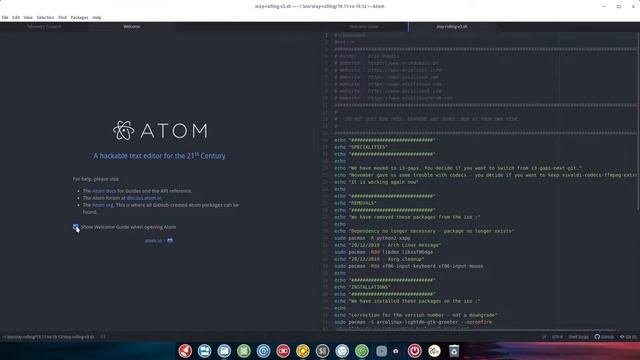The height and width of the screenshot is (360, 640).
Task: Click line 16 echo SPECIALITIES in editor
Action: point(361,147)
